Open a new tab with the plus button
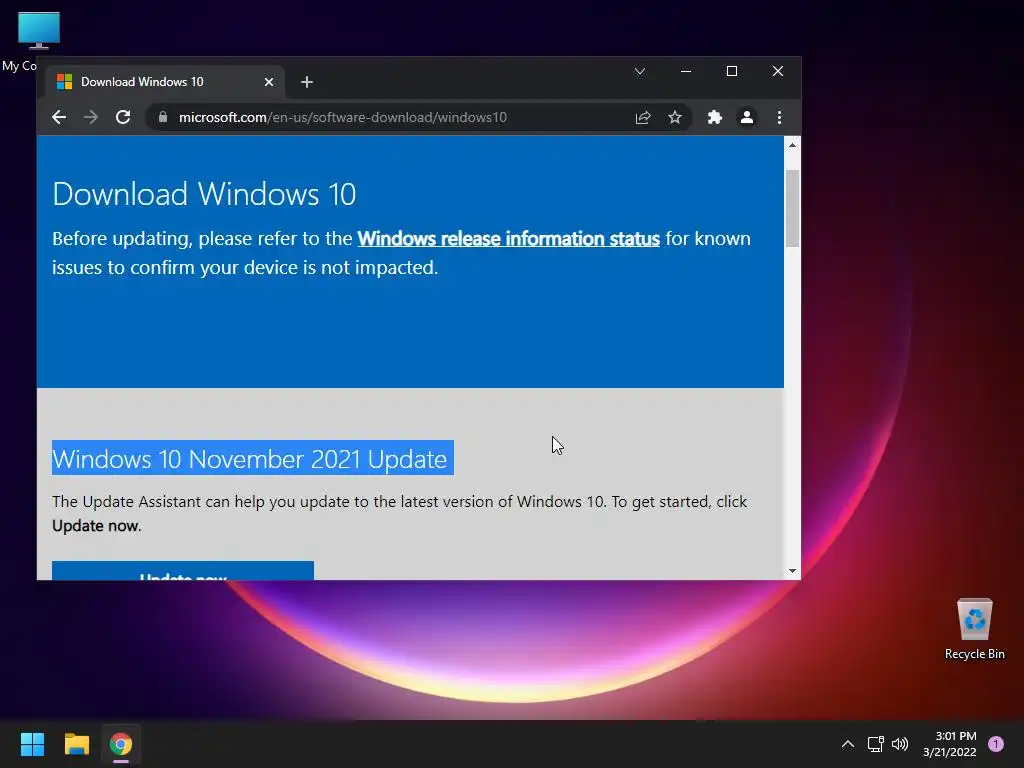 point(307,82)
